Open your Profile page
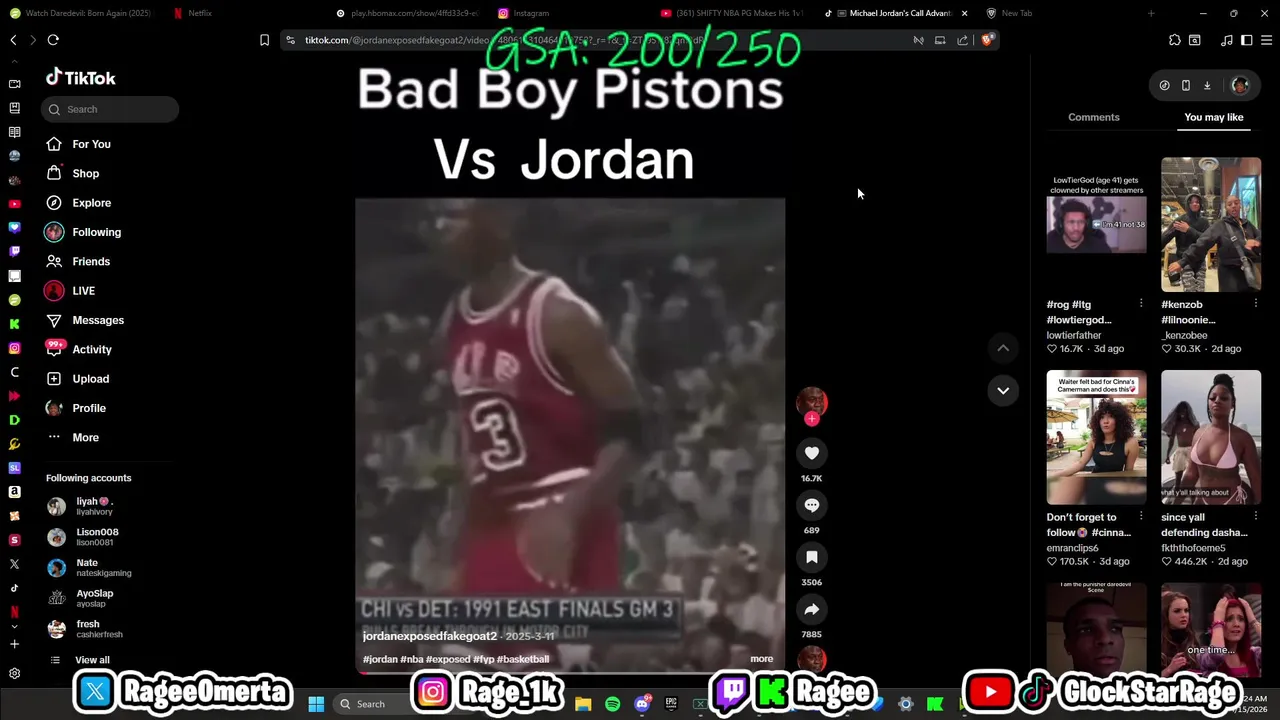Viewport: 1280px width, 720px height. 88,408
